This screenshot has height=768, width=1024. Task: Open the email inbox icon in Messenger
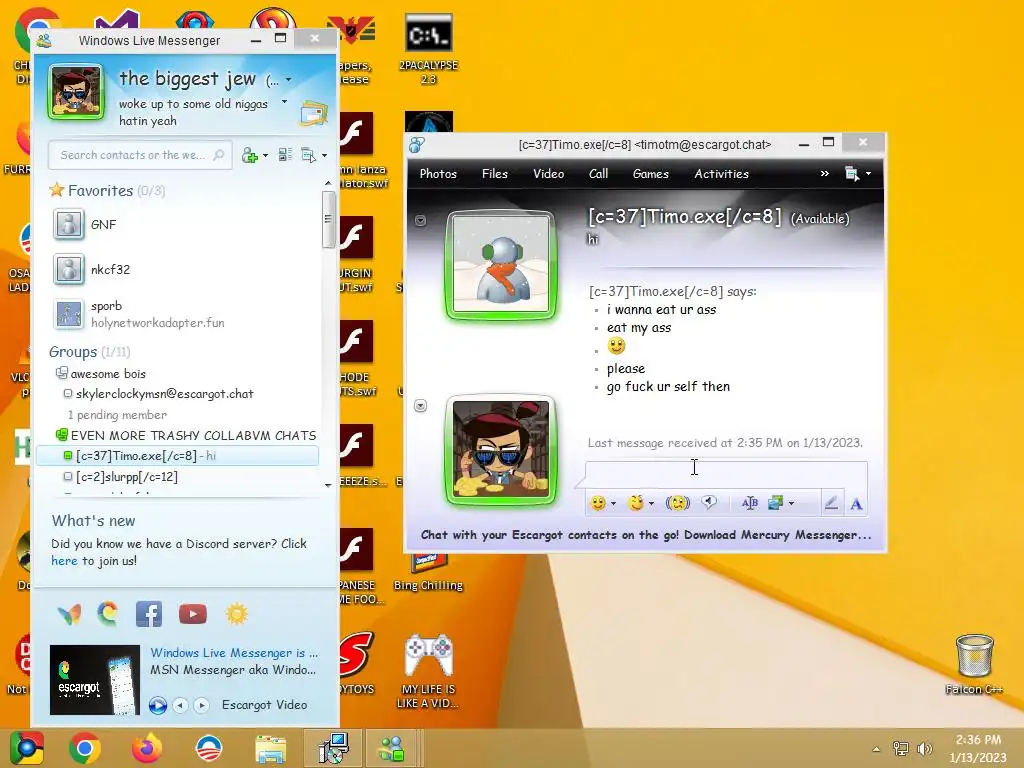[x=313, y=114]
